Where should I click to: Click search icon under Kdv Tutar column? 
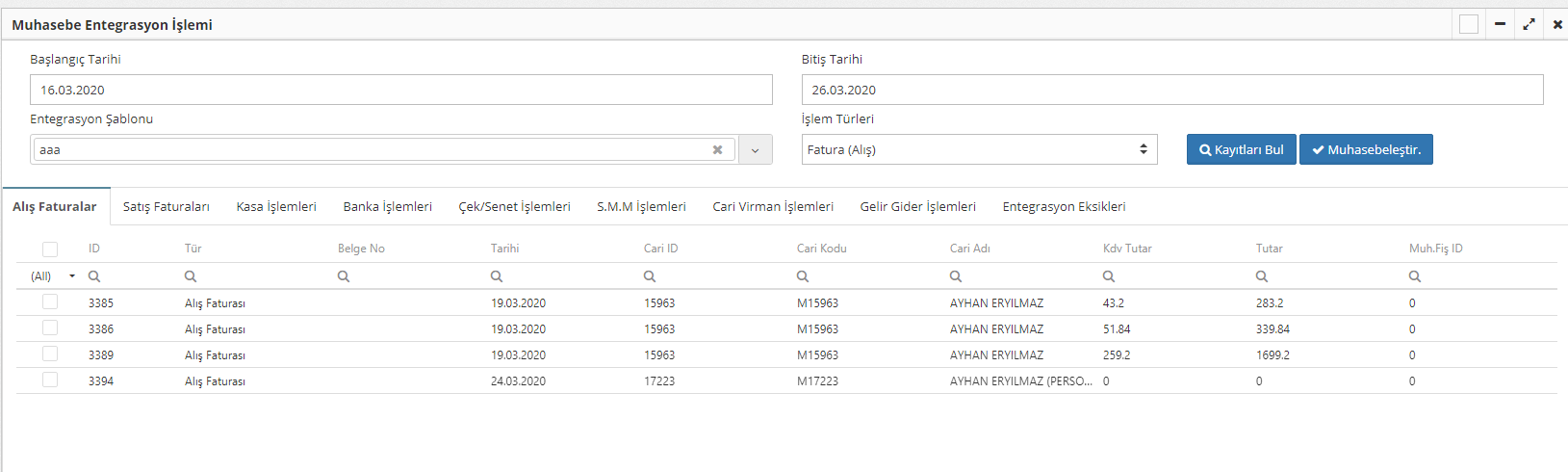1109,276
